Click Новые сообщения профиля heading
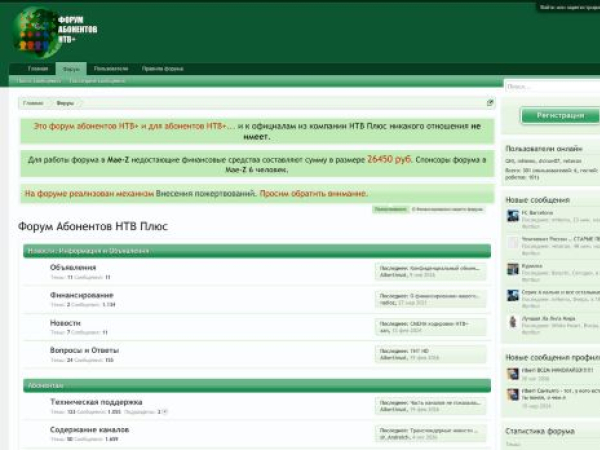Image resolution: width=600 pixels, height=450 pixels. [553, 357]
